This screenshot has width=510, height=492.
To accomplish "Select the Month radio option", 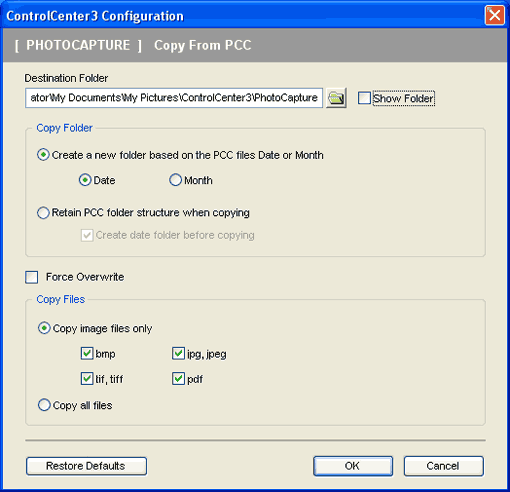I will 175,180.
